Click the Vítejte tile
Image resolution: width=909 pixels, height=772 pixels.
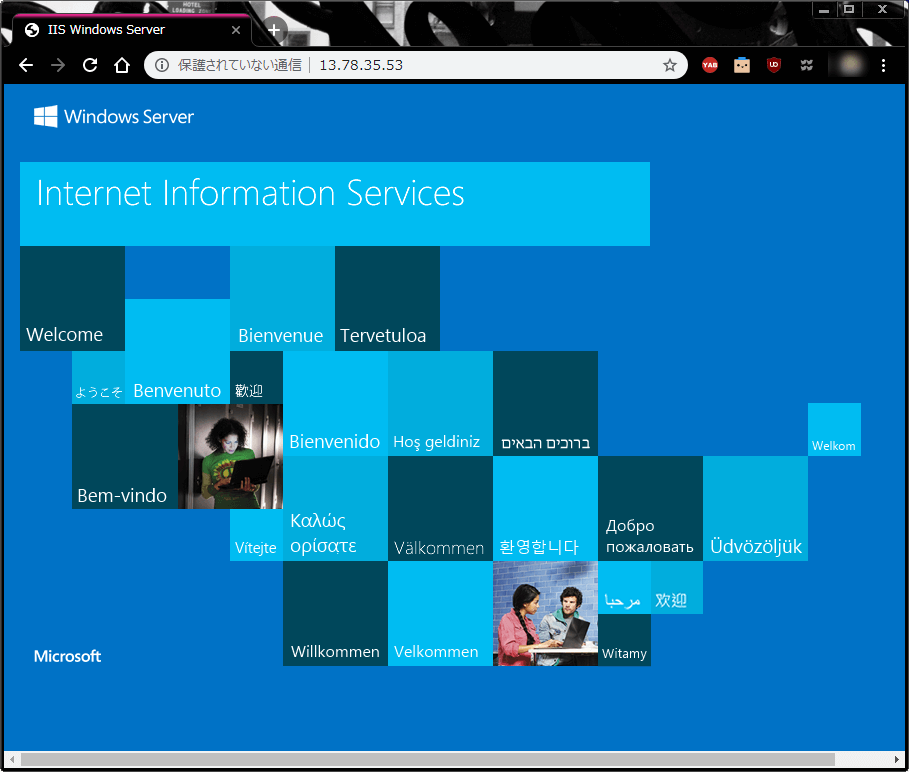(256, 535)
